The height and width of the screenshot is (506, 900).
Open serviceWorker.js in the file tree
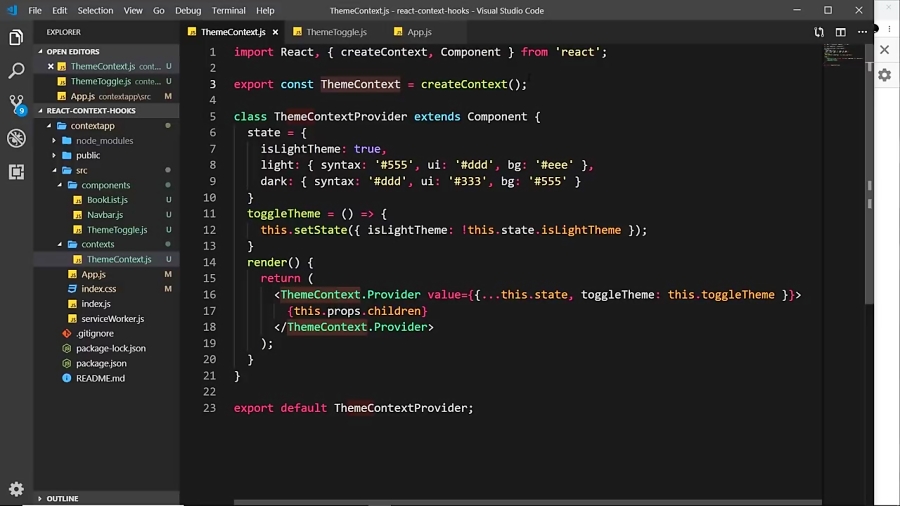[112, 318]
